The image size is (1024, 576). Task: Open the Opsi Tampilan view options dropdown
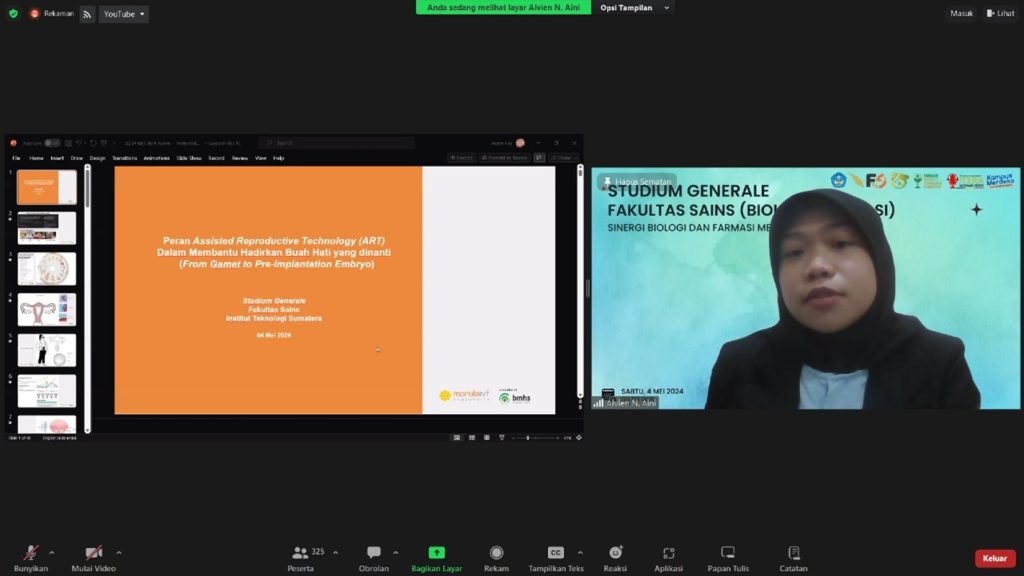(634, 8)
